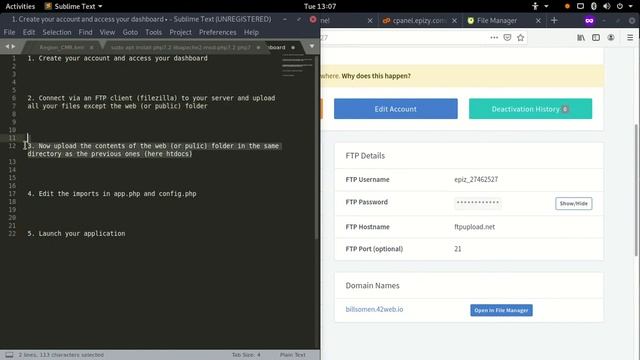This screenshot has width=640, height=360.
Task: Open the Project menu
Action: [180, 32]
